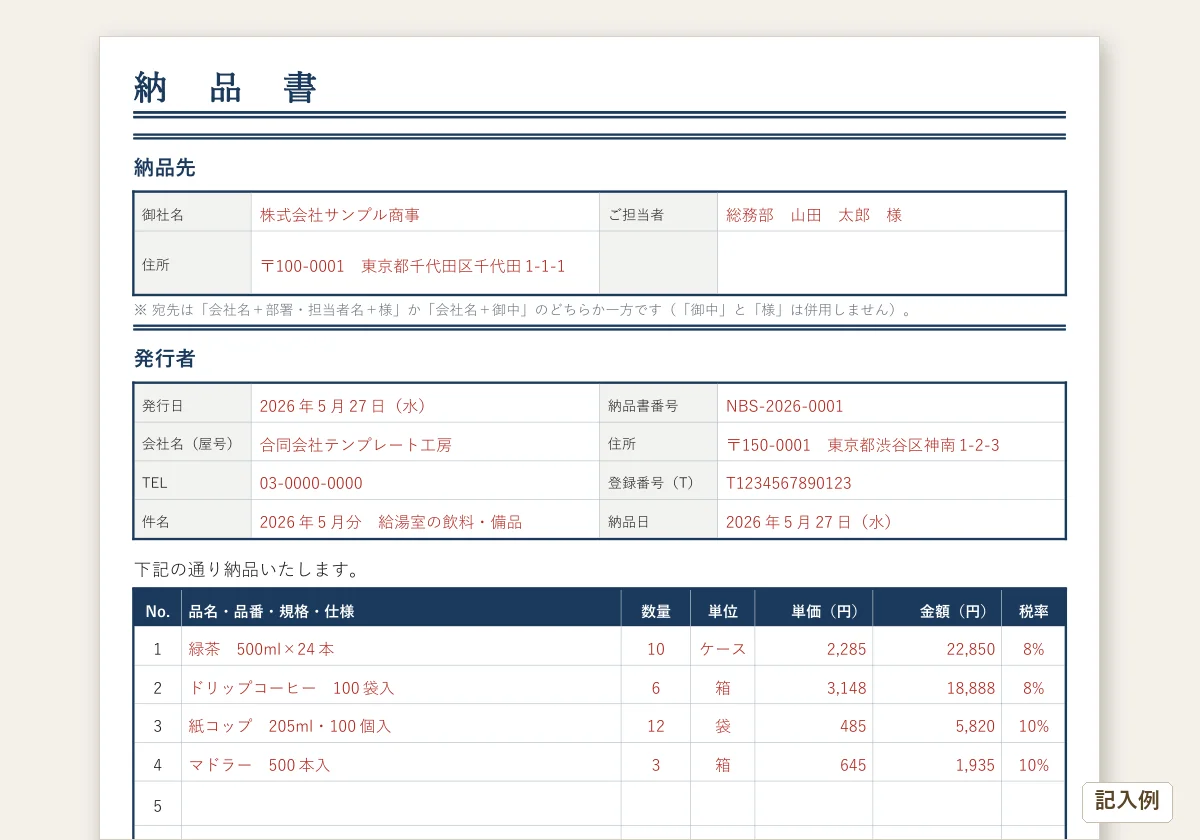The image size is (1200, 840).
Task: Click the sentence 下記の通り納品いたします。
Action: tap(247, 570)
